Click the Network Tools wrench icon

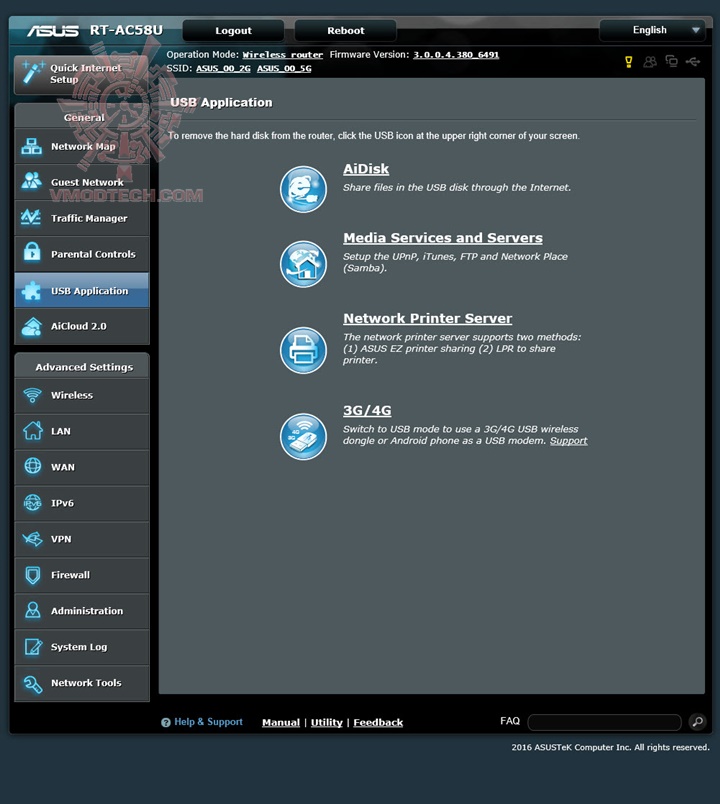tap(33, 684)
